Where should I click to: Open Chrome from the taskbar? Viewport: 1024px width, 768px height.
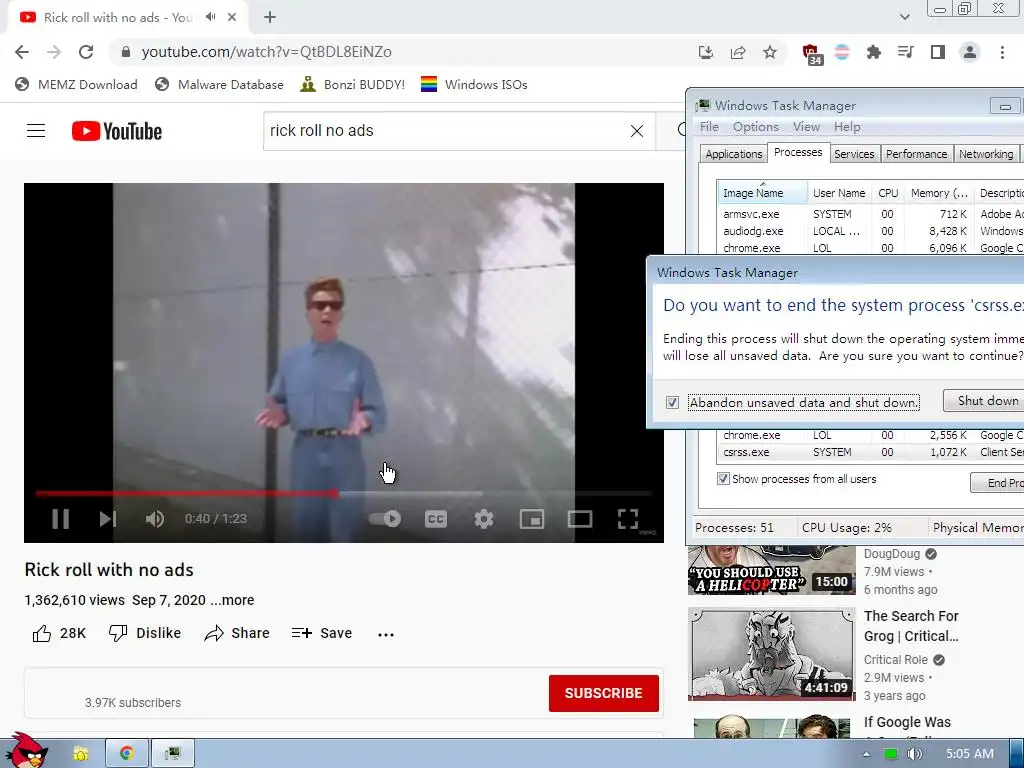(127, 754)
